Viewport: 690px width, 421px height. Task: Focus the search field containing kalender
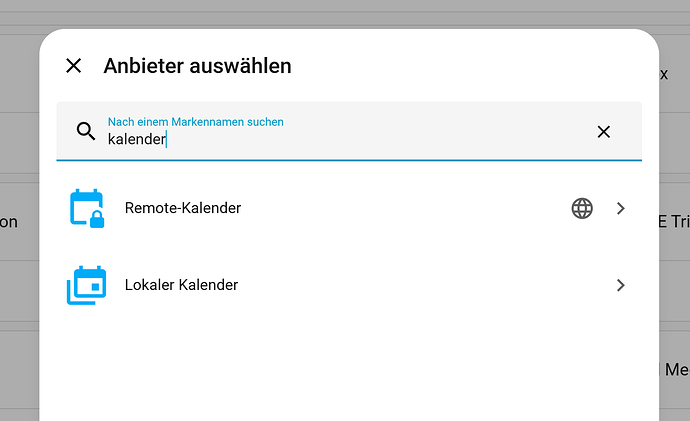(349, 132)
